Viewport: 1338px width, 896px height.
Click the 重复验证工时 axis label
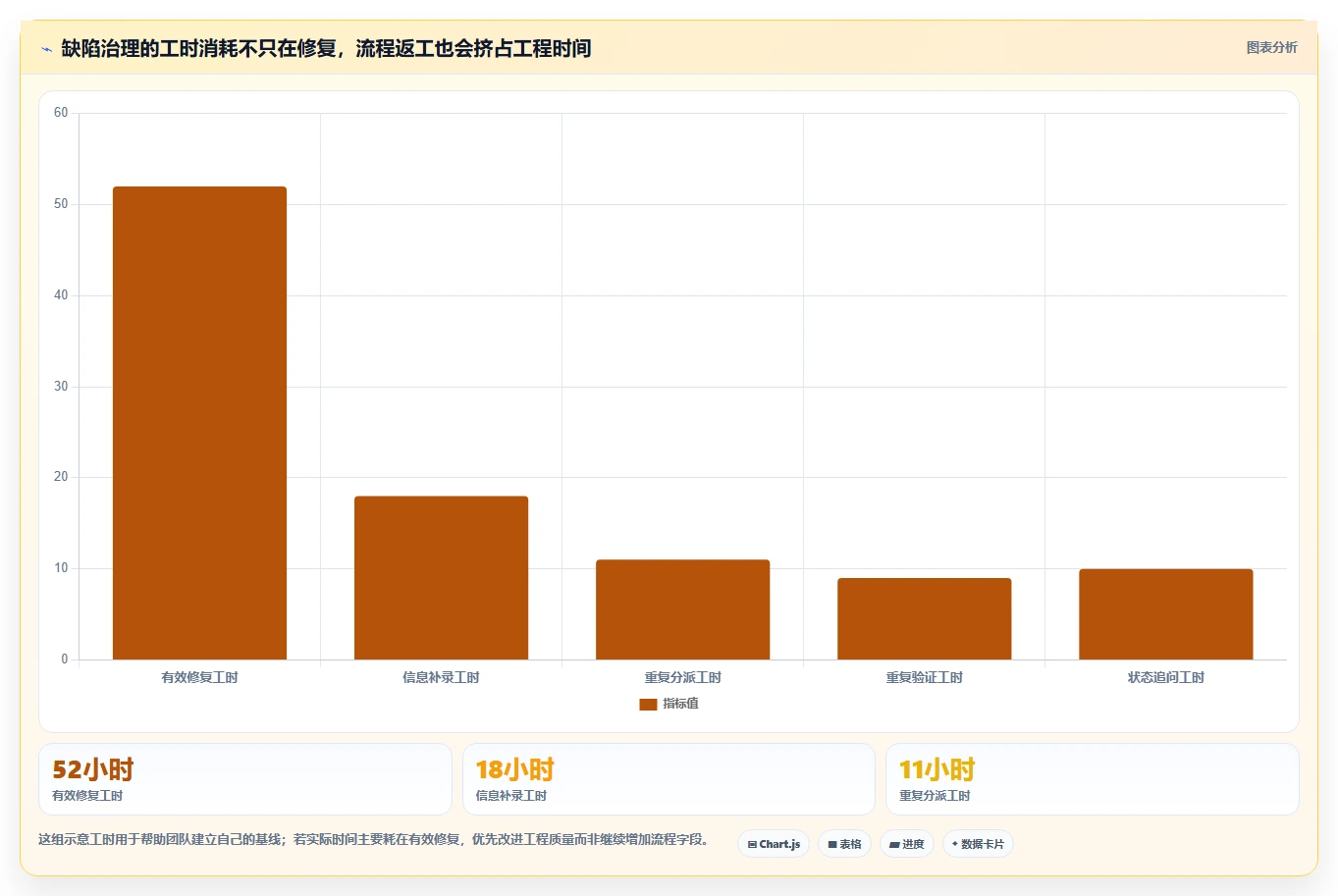coord(924,677)
